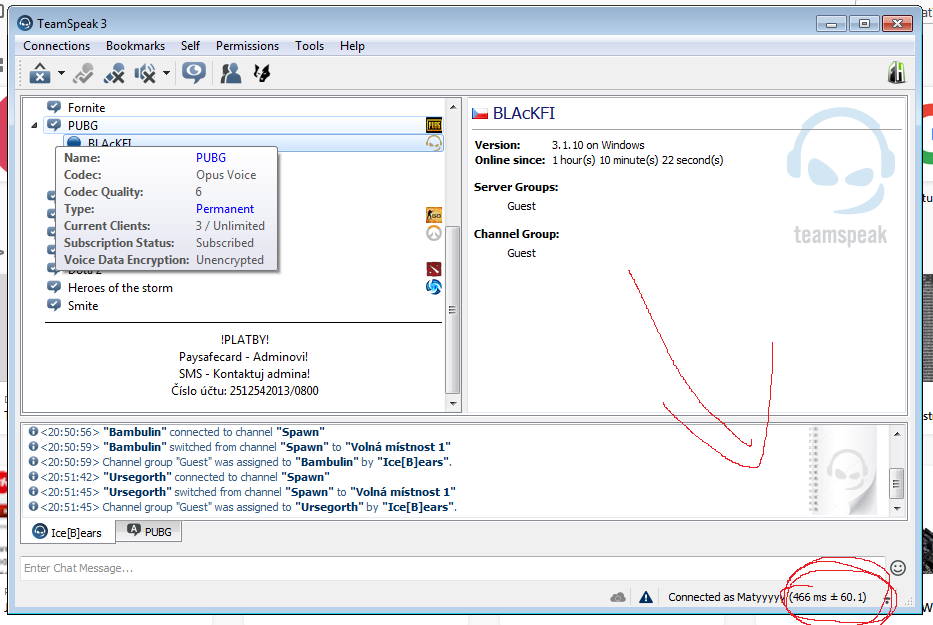Click the Overwatch channel icon
This screenshot has height=625, width=933.
click(434, 233)
